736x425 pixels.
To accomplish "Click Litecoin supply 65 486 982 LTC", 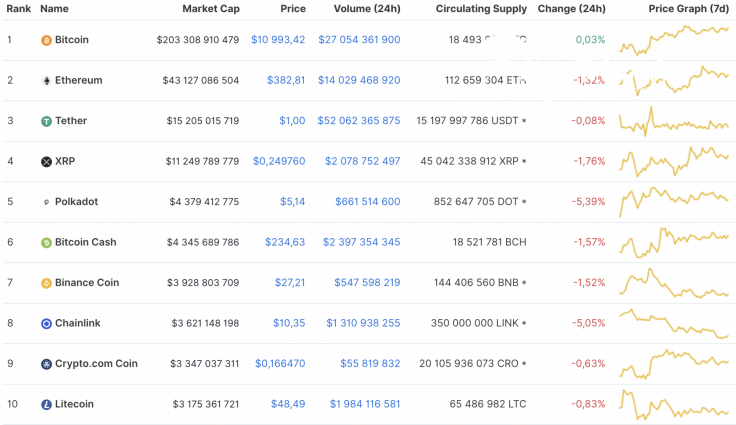I will (488, 404).
